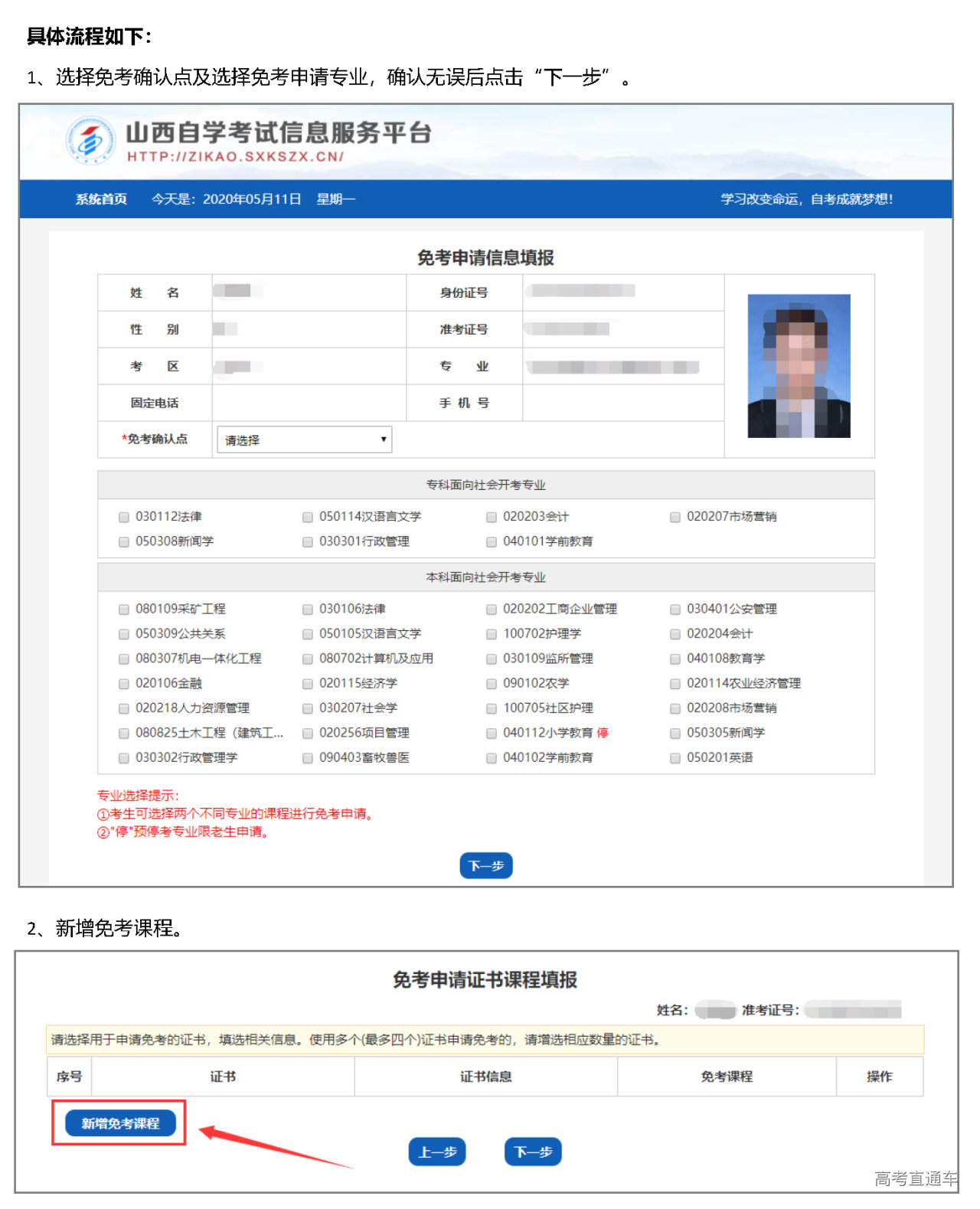Image resolution: width=980 pixels, height=1209 pixels.
Task: Check 080702计算机及应用 major
Action: [x=308, y=658]
